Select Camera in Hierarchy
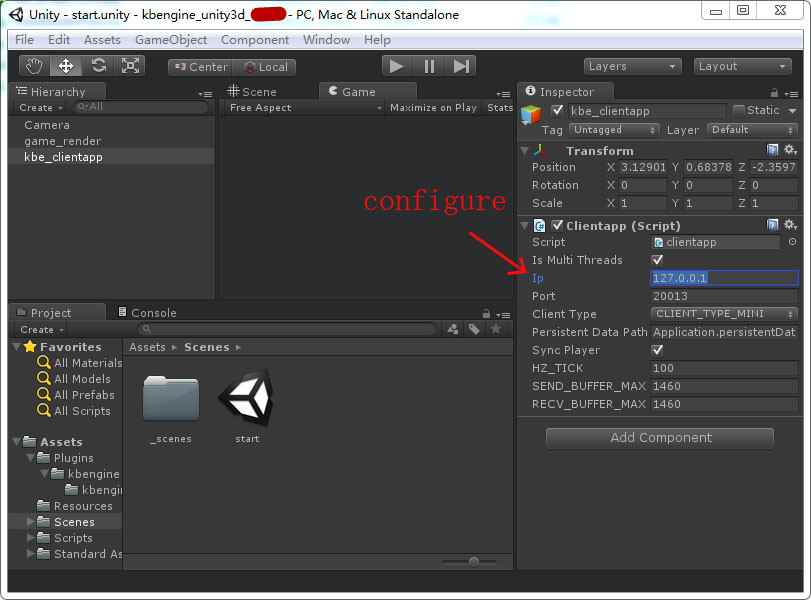The image size is (811, 600). [x=47, y=125]
